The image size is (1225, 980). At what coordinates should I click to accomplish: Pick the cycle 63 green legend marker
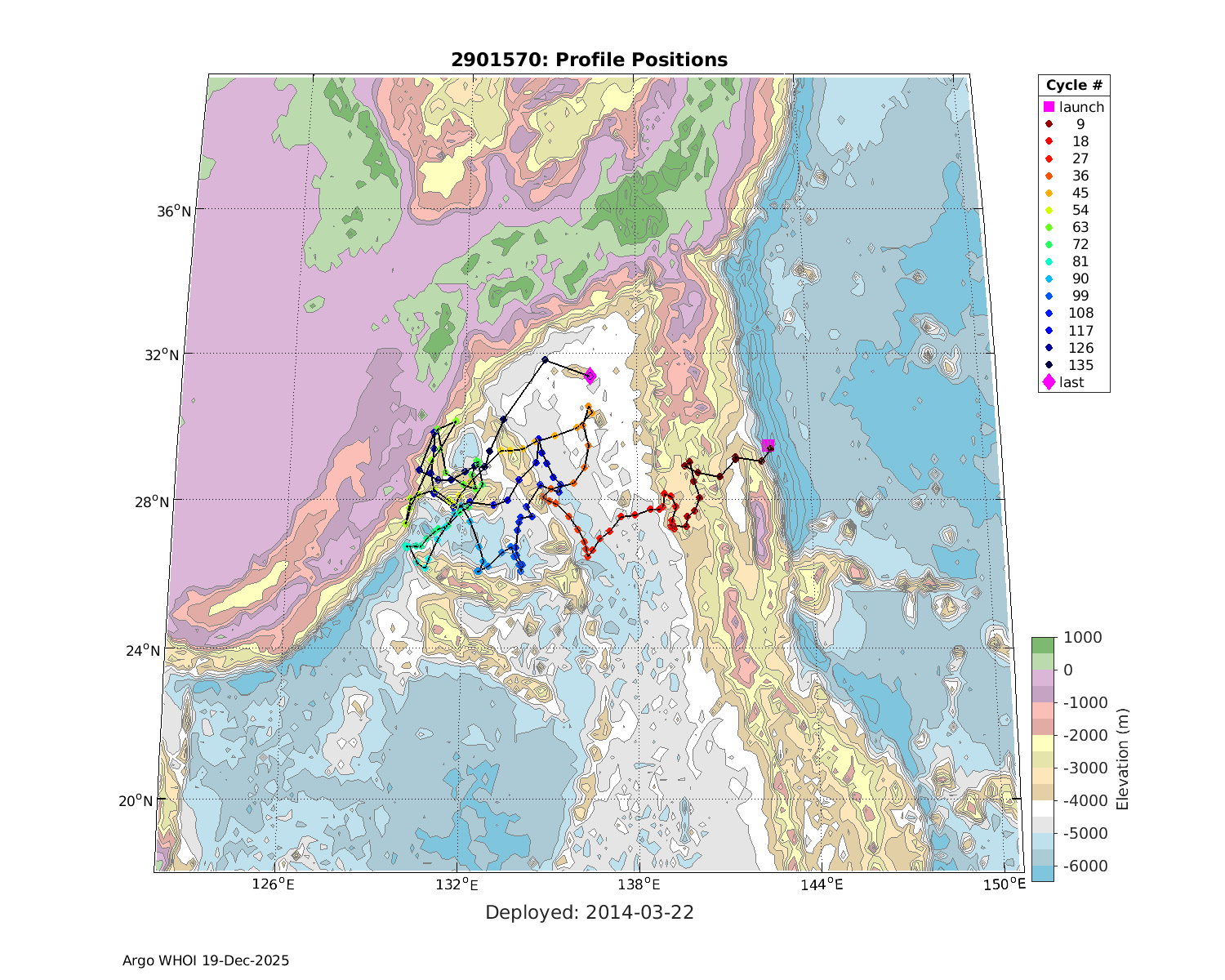pyautogui.click(x=1049, y=227)
